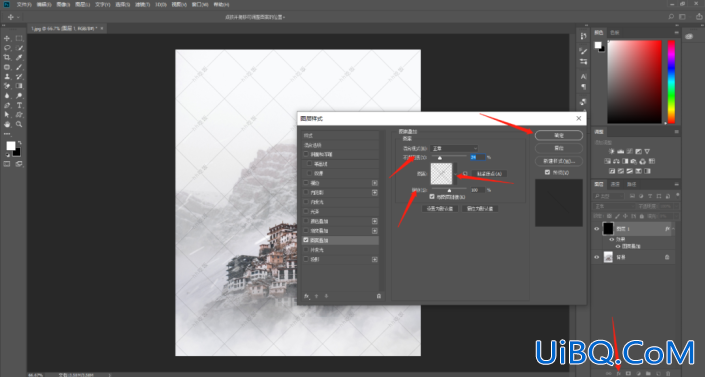Click plus button beside Gradient Overlay

pyautogui.click(x=375, y=231)
